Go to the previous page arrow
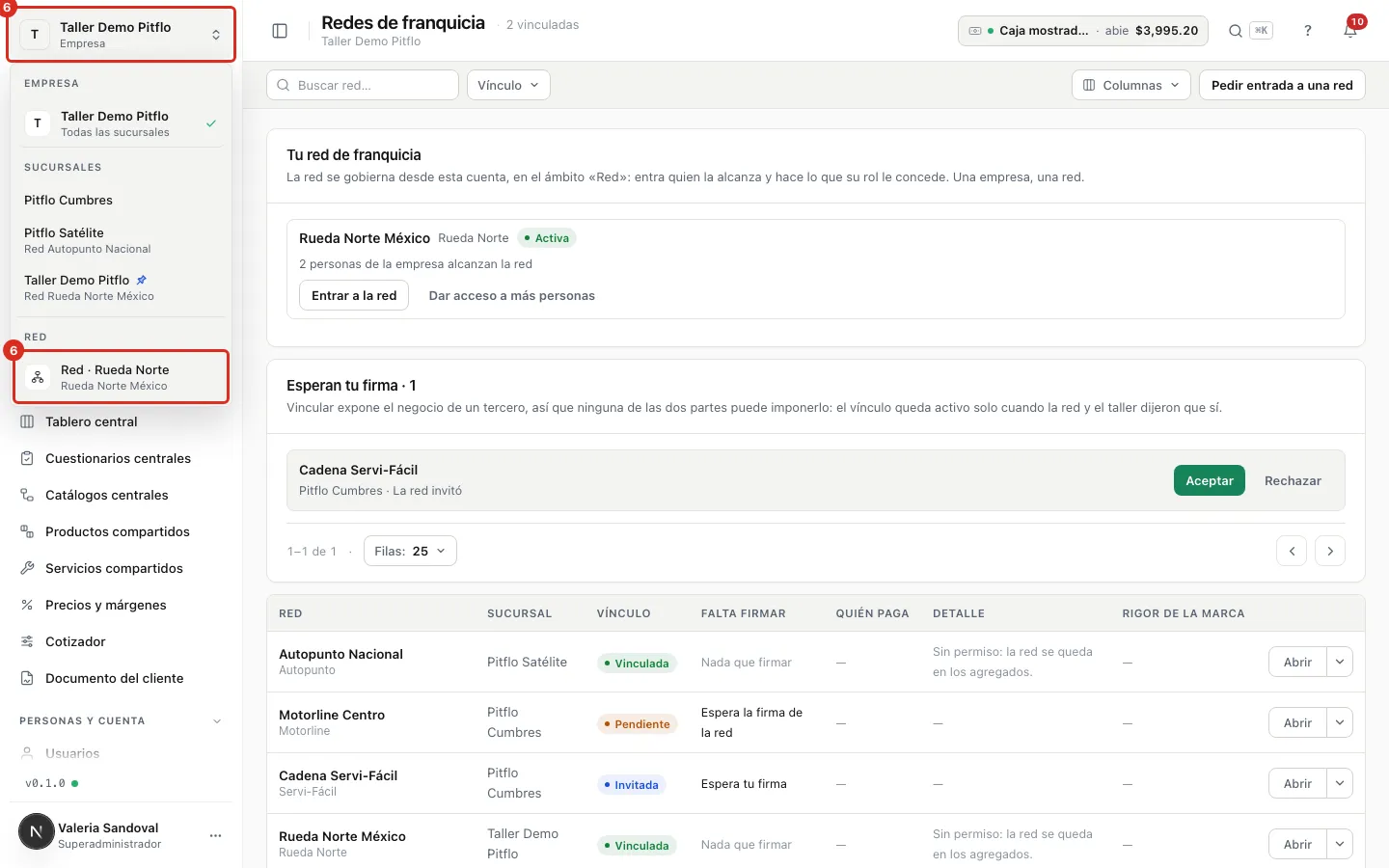This screenshot has height=868, width=1389. coord(1292,551)
